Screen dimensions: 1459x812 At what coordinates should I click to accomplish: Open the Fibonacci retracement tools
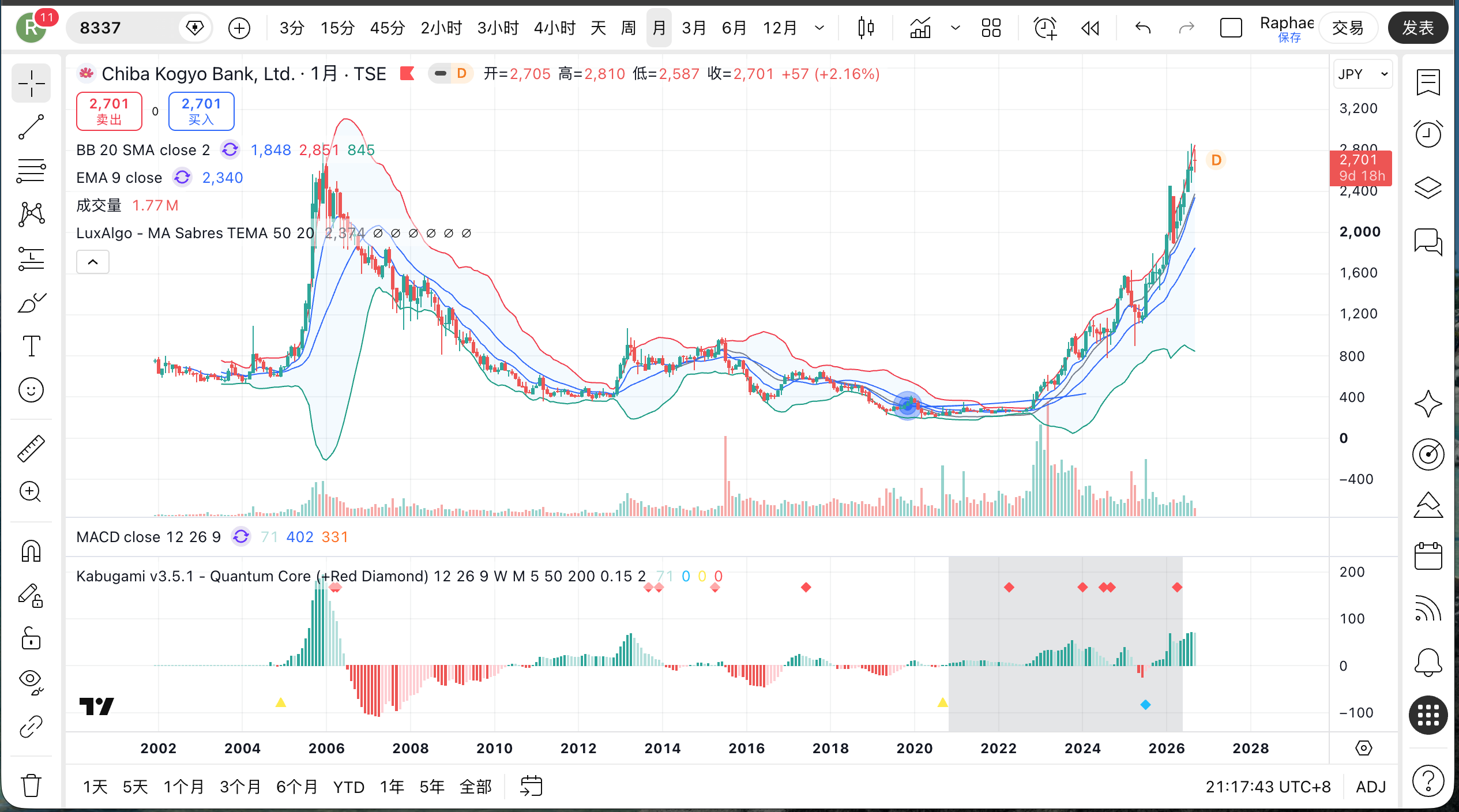click(31, 171)
